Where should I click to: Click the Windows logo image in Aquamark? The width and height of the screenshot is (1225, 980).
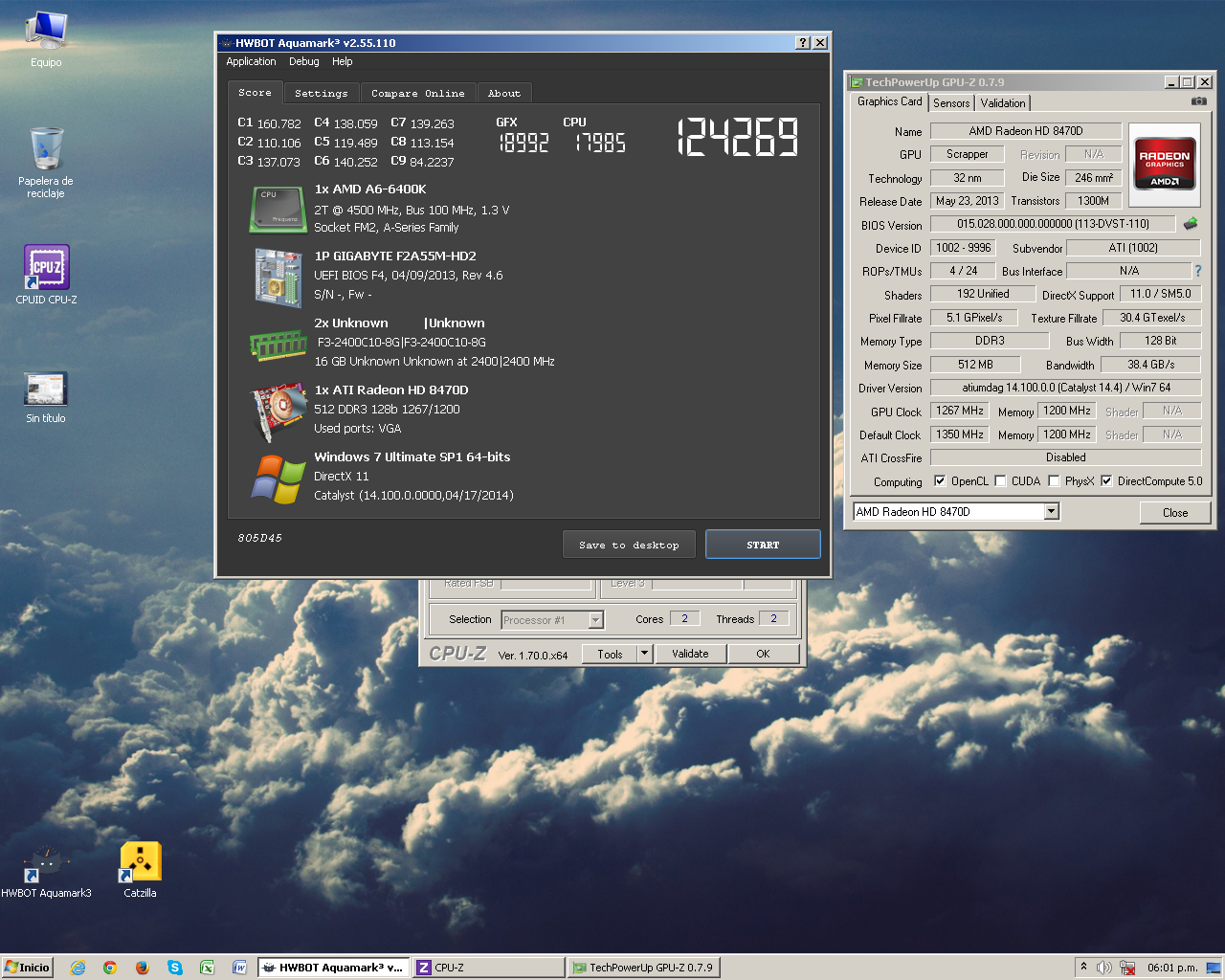point(278,479)
